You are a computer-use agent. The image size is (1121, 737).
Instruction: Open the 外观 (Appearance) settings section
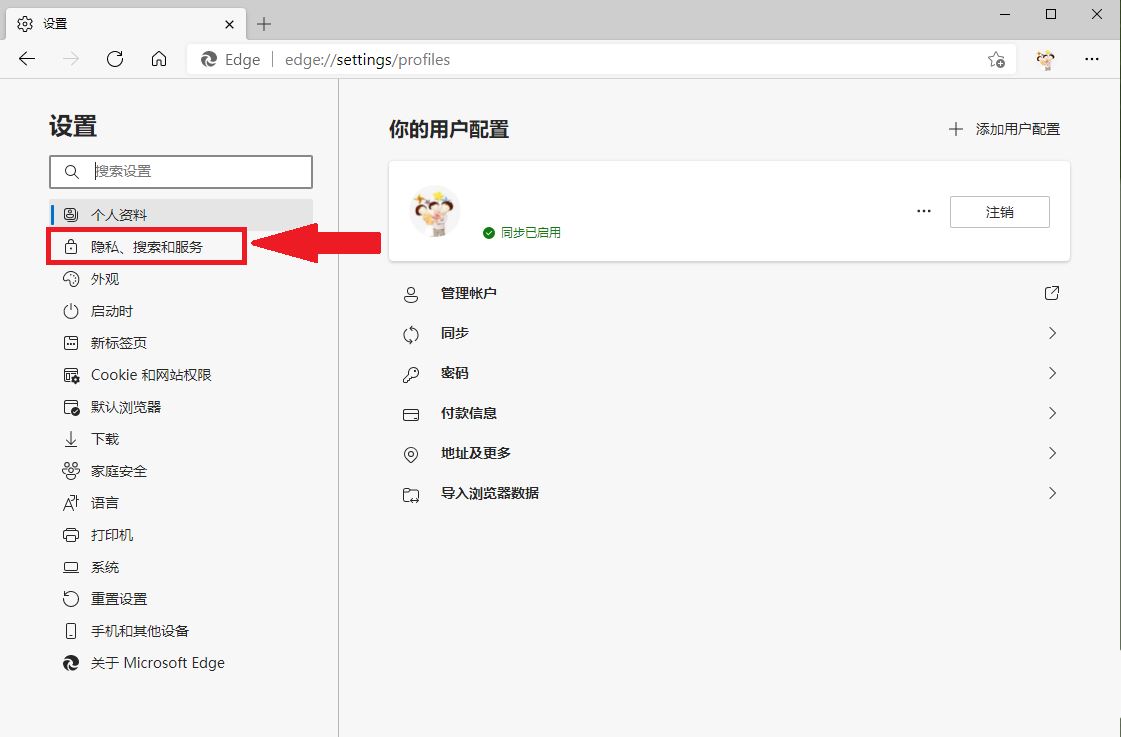point(113,279)
